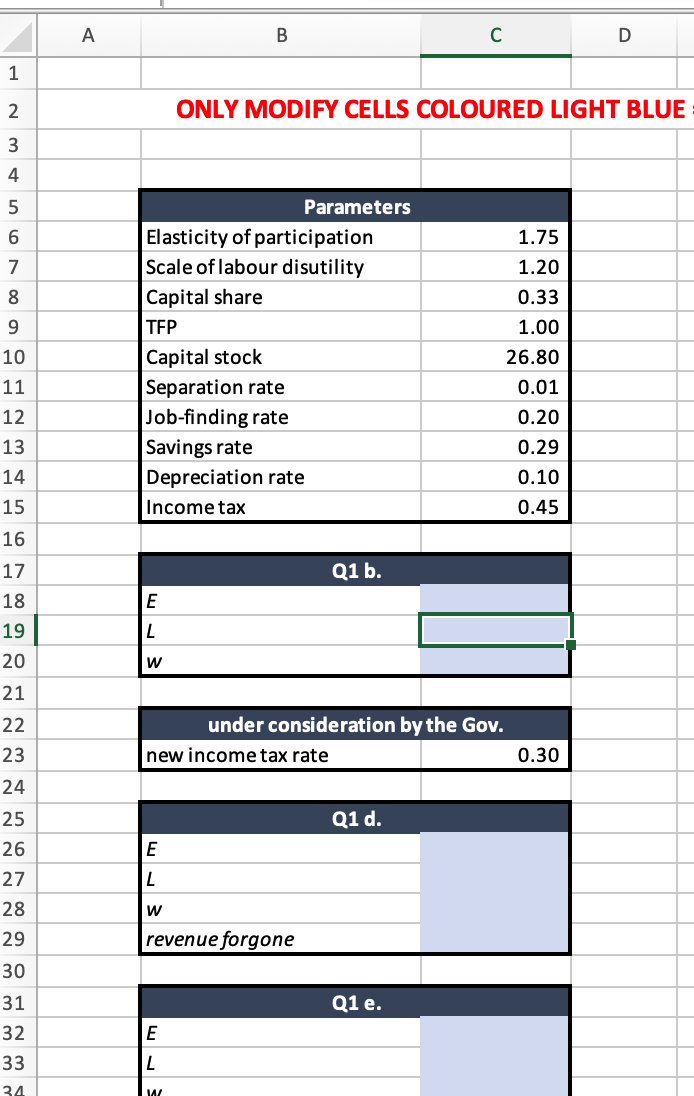The height and width of the screenshot is (1096, 694).
Task: Select the light blue revenue forgone input cell
Action: coord(494,938)
